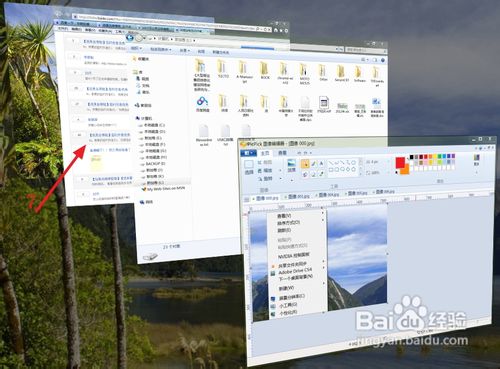Viewport: 500px width, 369px height.
Task: Switch to document tab 图像 004.jpg
Action: coord(328,195)
